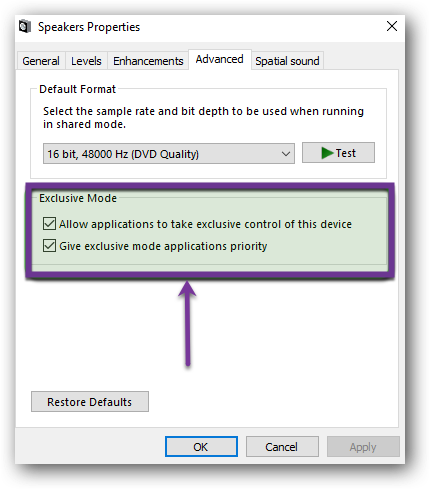430x489 pixels.
Task: Open the Levels tab
Action: click(x=86, y=61)
